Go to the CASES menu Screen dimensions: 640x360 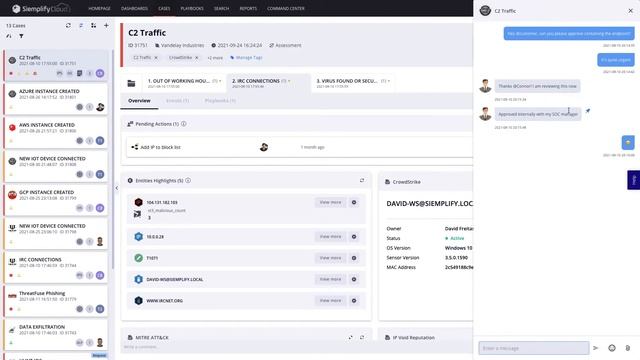click(x=164, y=9)
